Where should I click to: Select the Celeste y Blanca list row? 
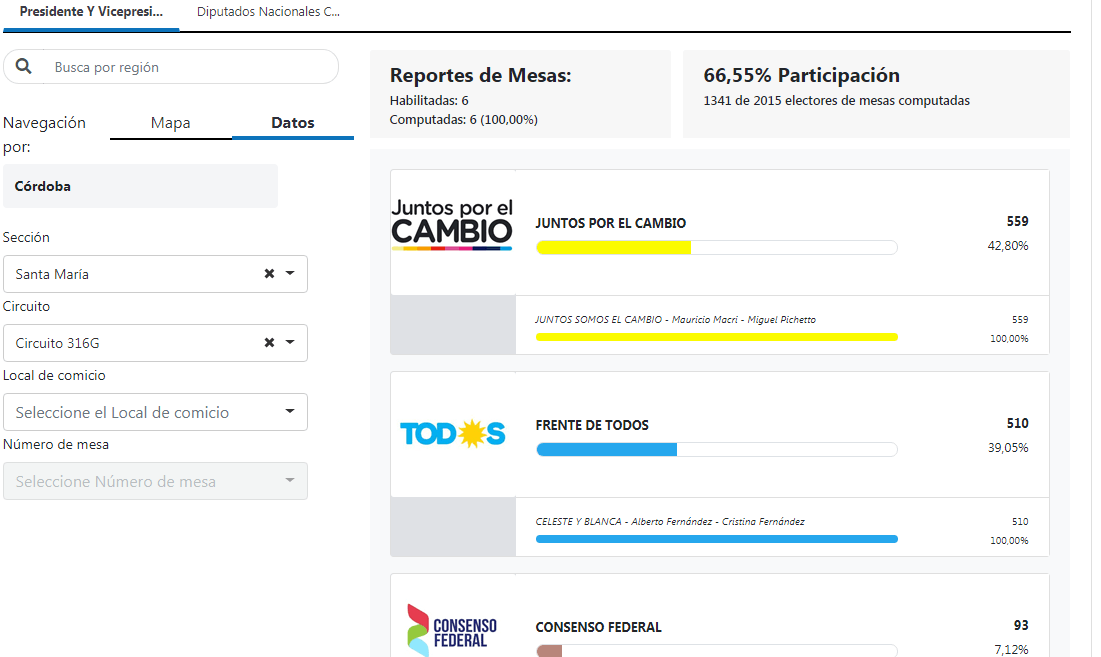pyautogui.click(x=782, y=528)
